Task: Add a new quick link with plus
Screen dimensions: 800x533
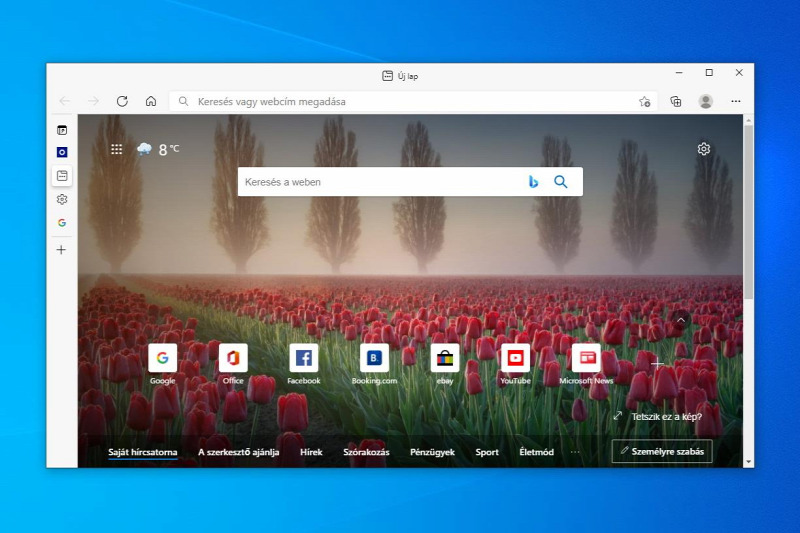Action: coord(657,364)
